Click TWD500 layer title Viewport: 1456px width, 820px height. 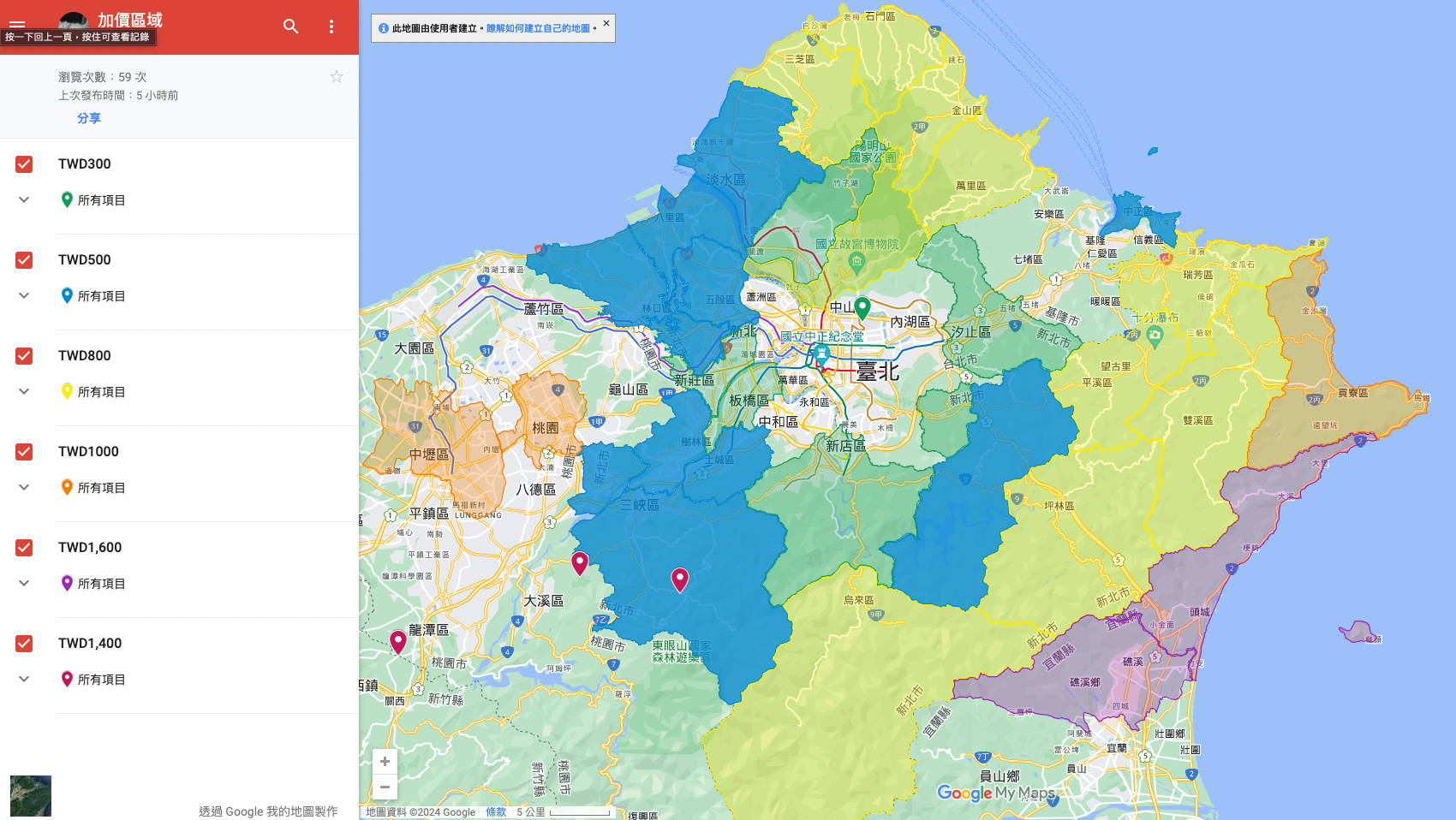(85, 260)
